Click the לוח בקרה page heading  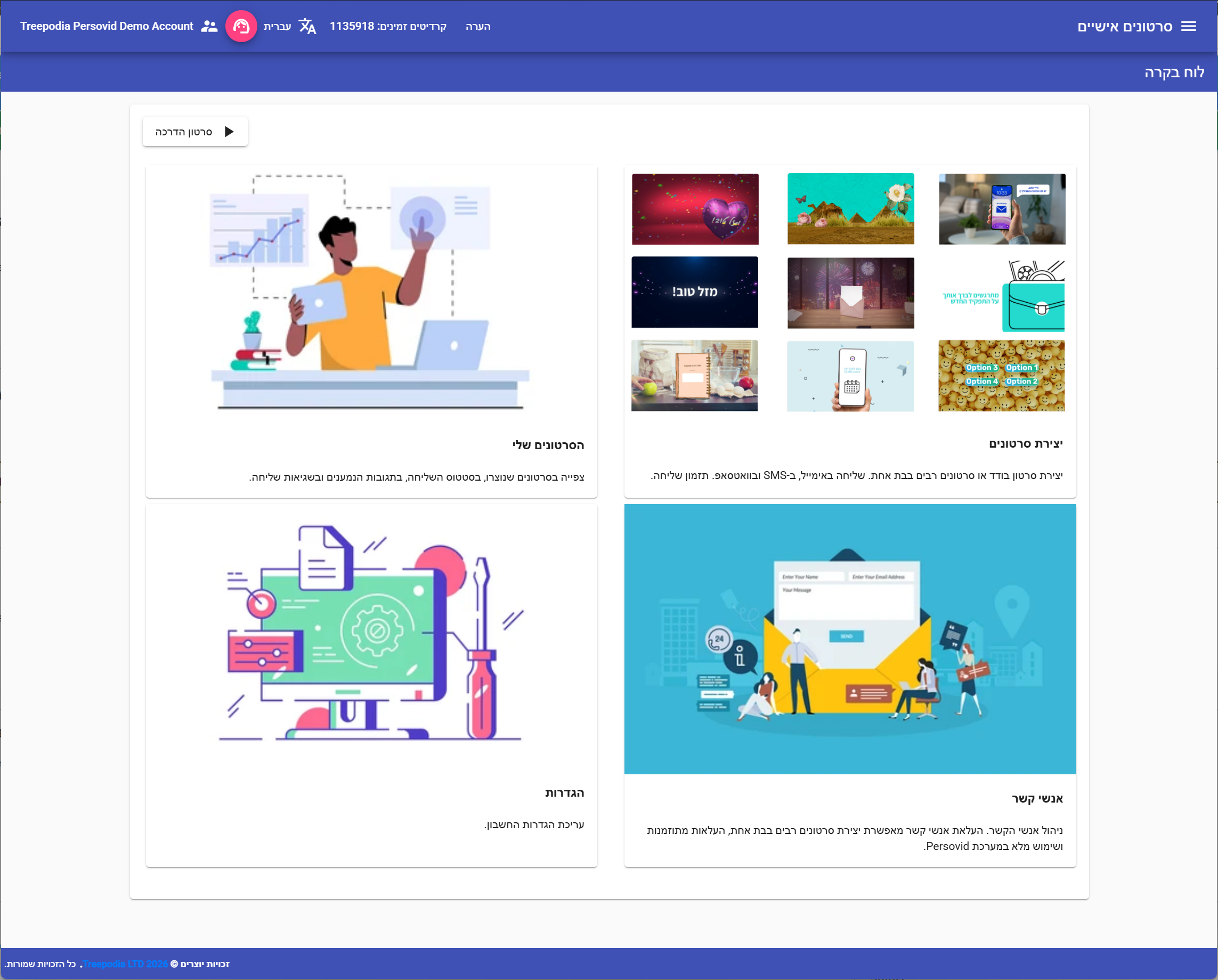1174,72
